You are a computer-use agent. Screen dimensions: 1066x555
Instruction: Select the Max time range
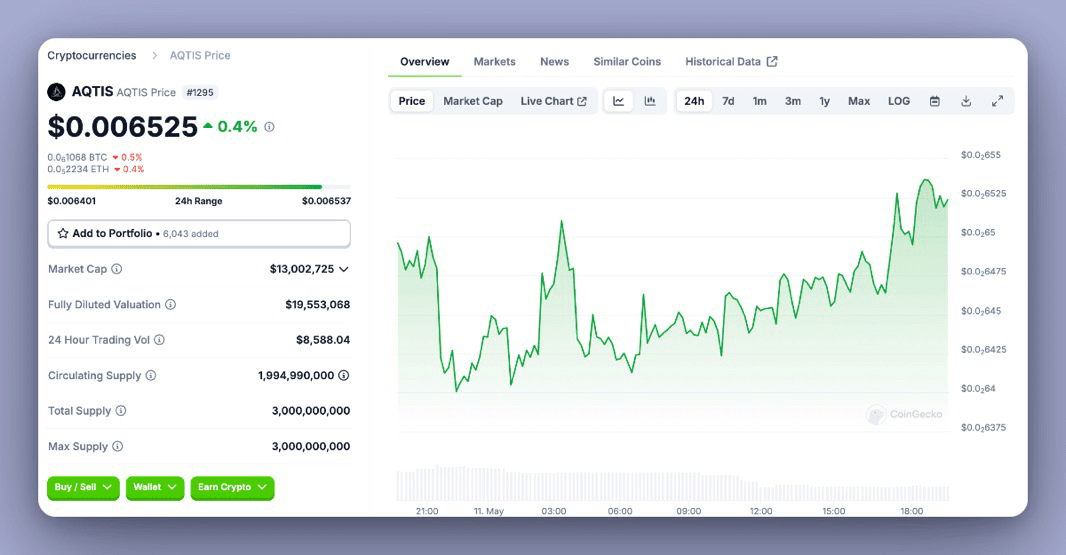point(859,101)
